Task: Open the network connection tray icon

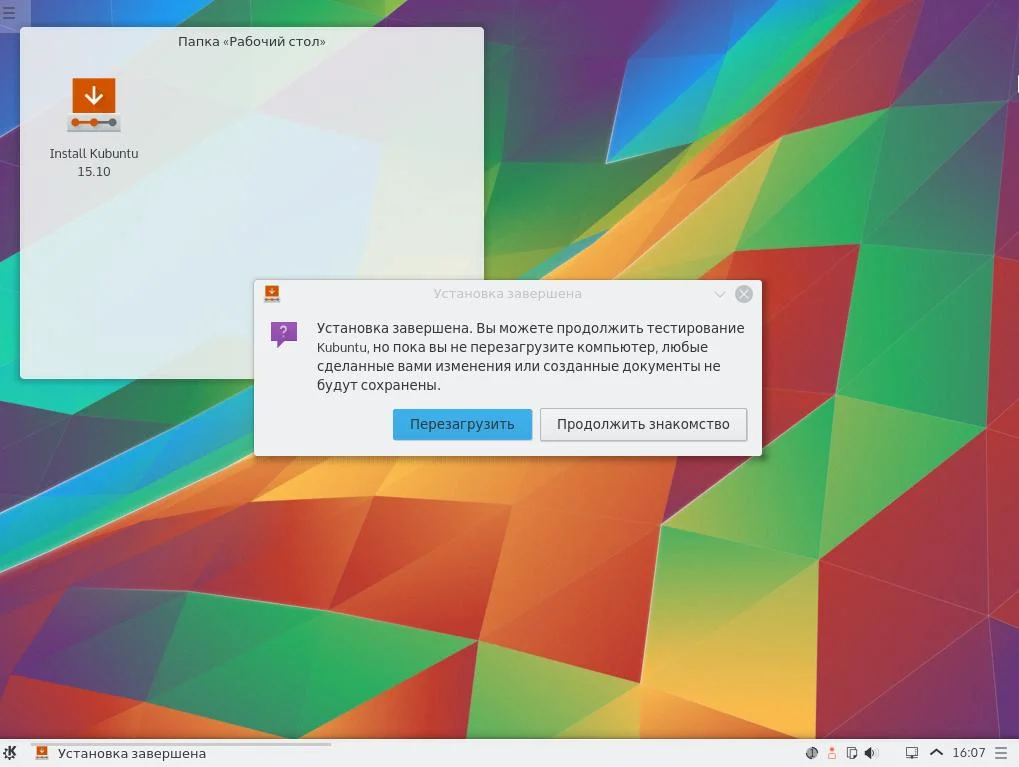Action: [x=912, y=753]
